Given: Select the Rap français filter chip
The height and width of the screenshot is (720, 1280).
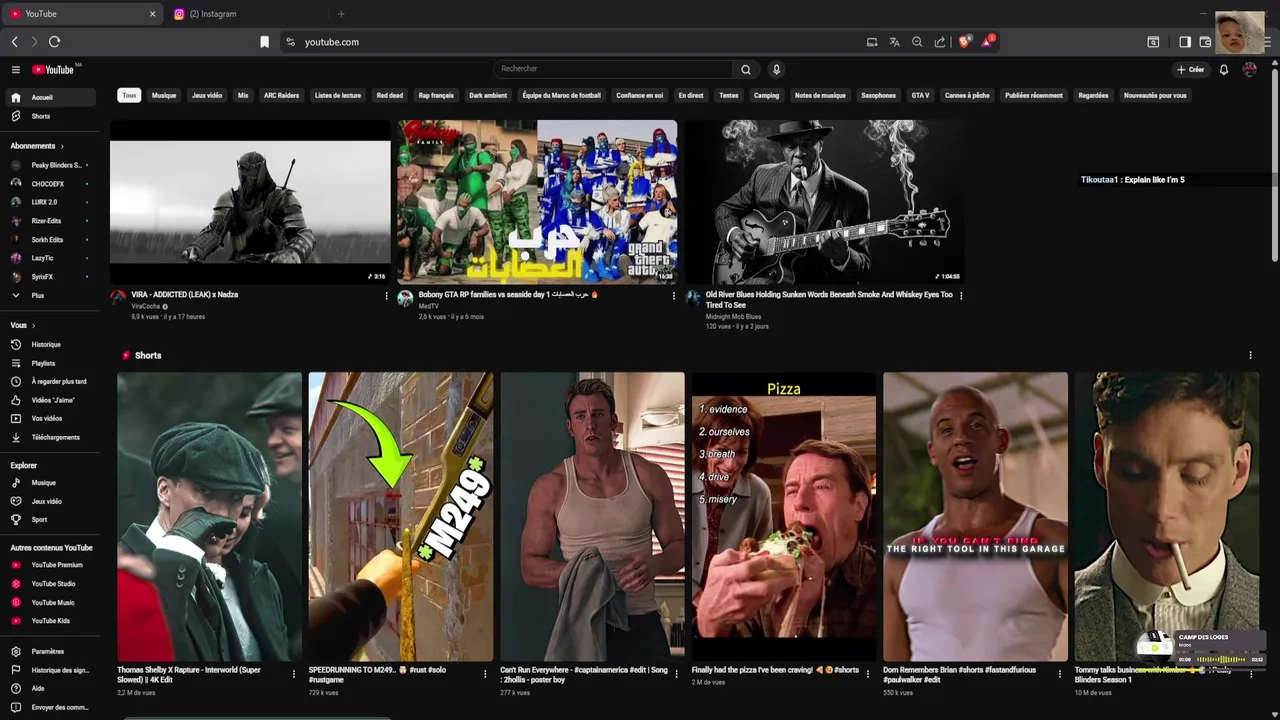Looking at the screenshot, I should point(436,96).
